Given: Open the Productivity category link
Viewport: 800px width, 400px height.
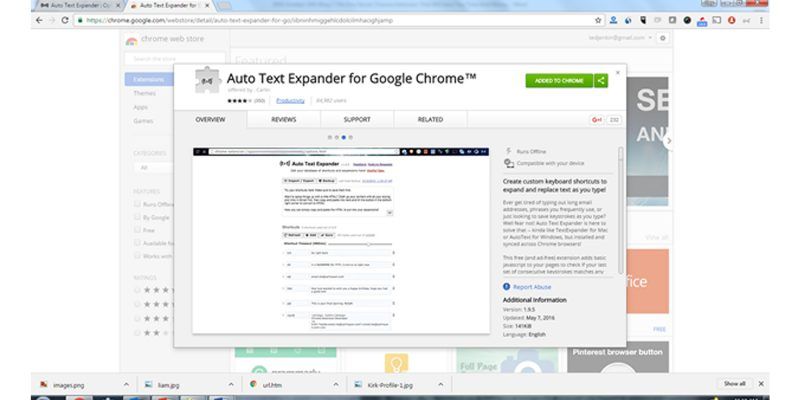Looking at the screenshot, I should pyautogui.click(x=290, y=101).
